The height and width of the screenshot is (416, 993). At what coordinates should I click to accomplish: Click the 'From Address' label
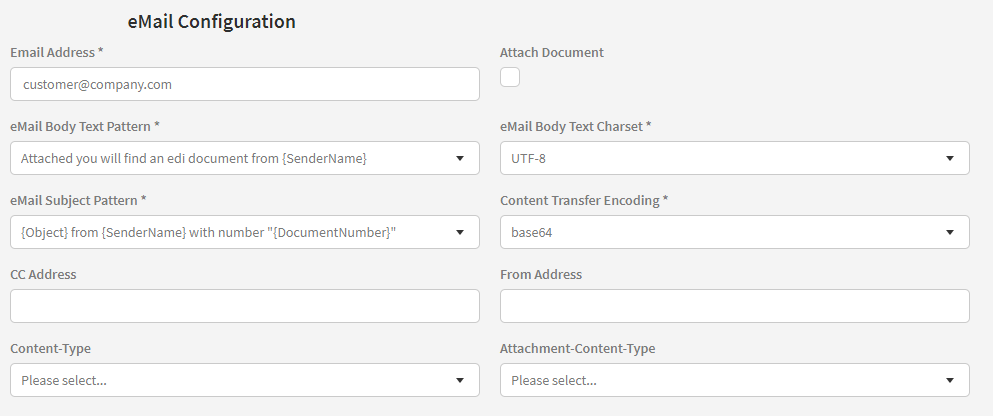540,274
